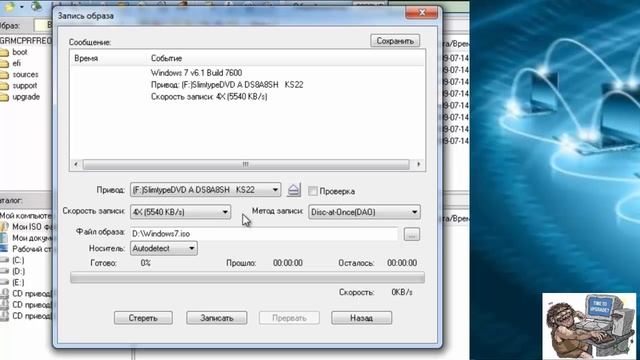Image resolution: width=640 pixels, height=360 pixels.
Task: Enable the Проверка checkbox
Action: pyautogui.click(x=313, y=191)
